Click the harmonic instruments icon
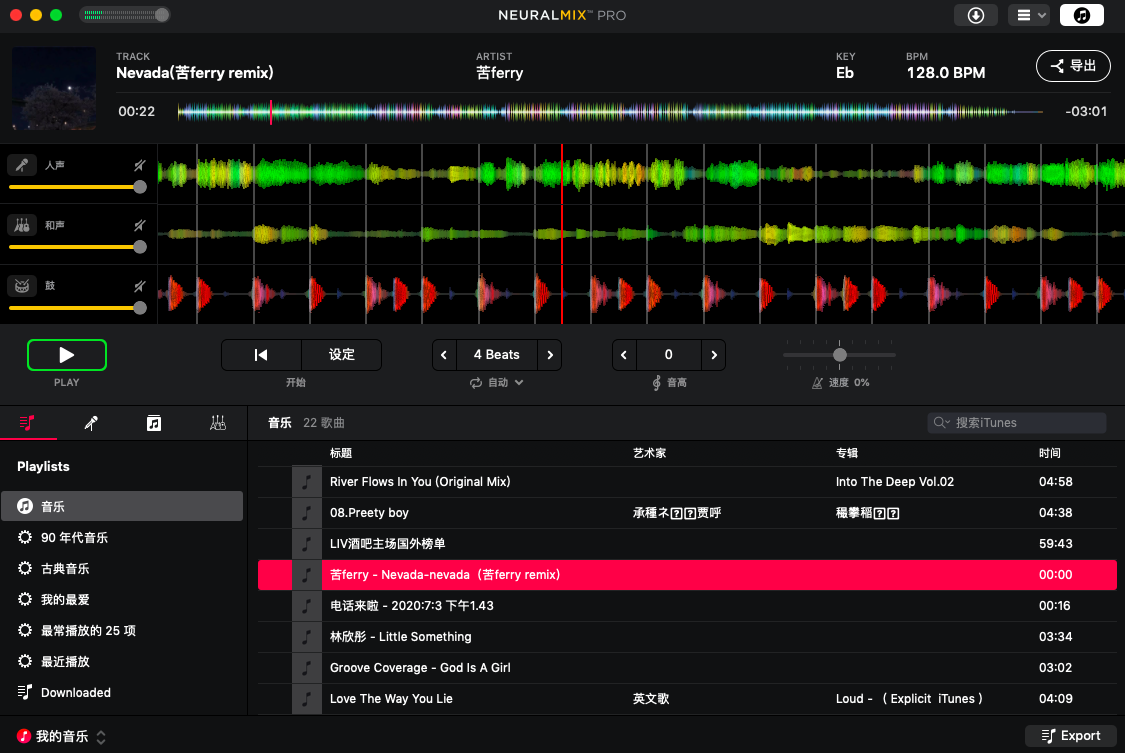Screen dimensions: 1125x753 (22, 225)
